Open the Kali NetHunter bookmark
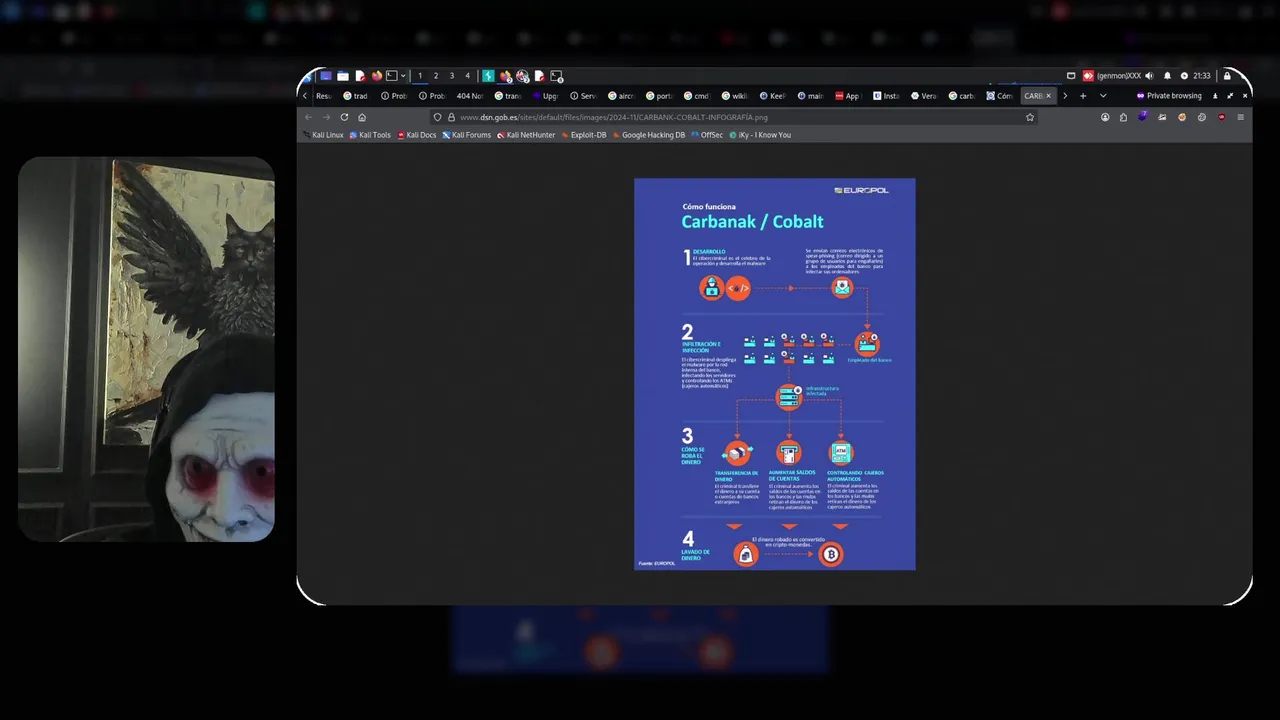 (526, 135)
